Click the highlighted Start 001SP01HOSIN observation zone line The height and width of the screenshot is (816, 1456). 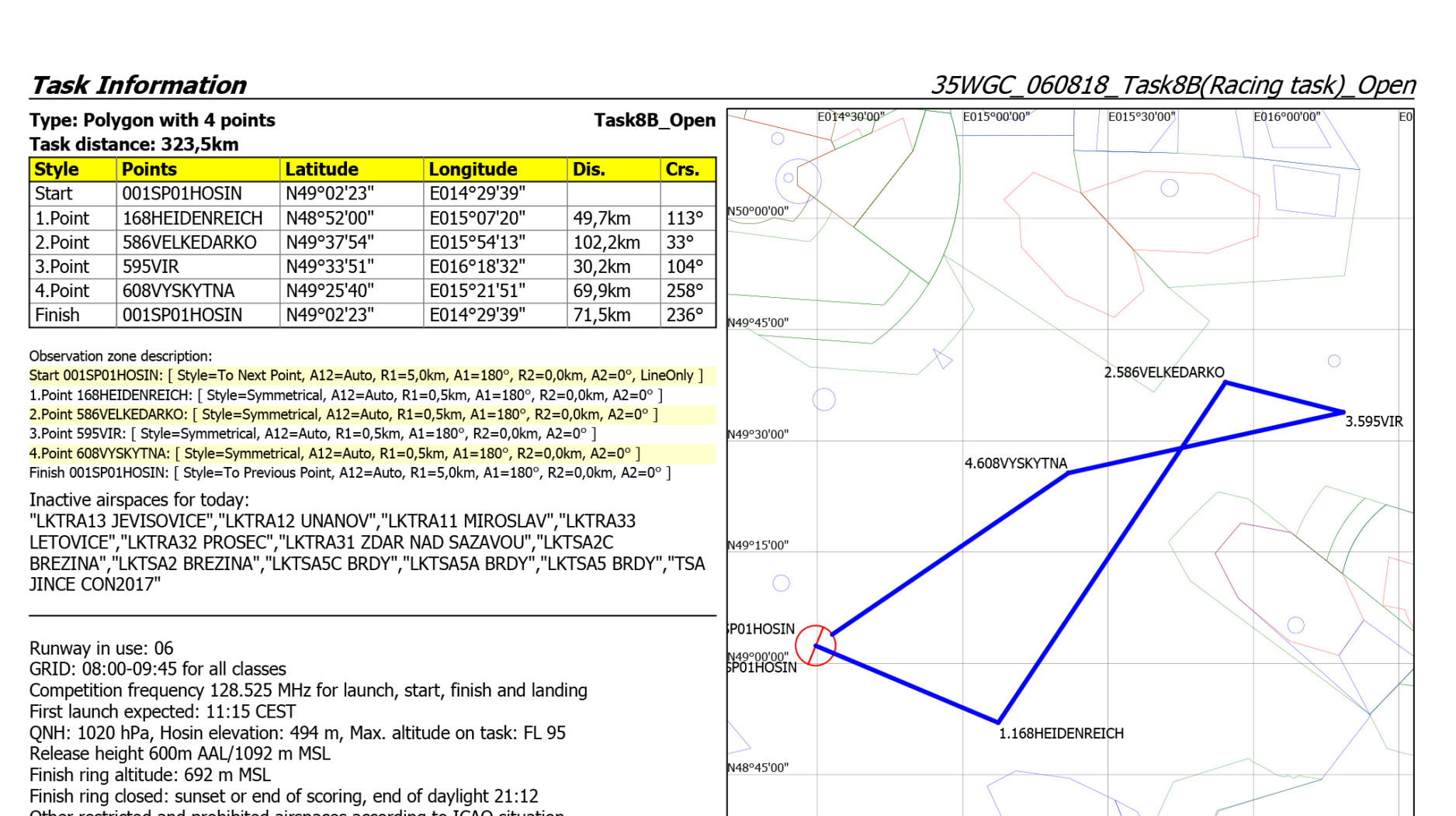(366, 375)
